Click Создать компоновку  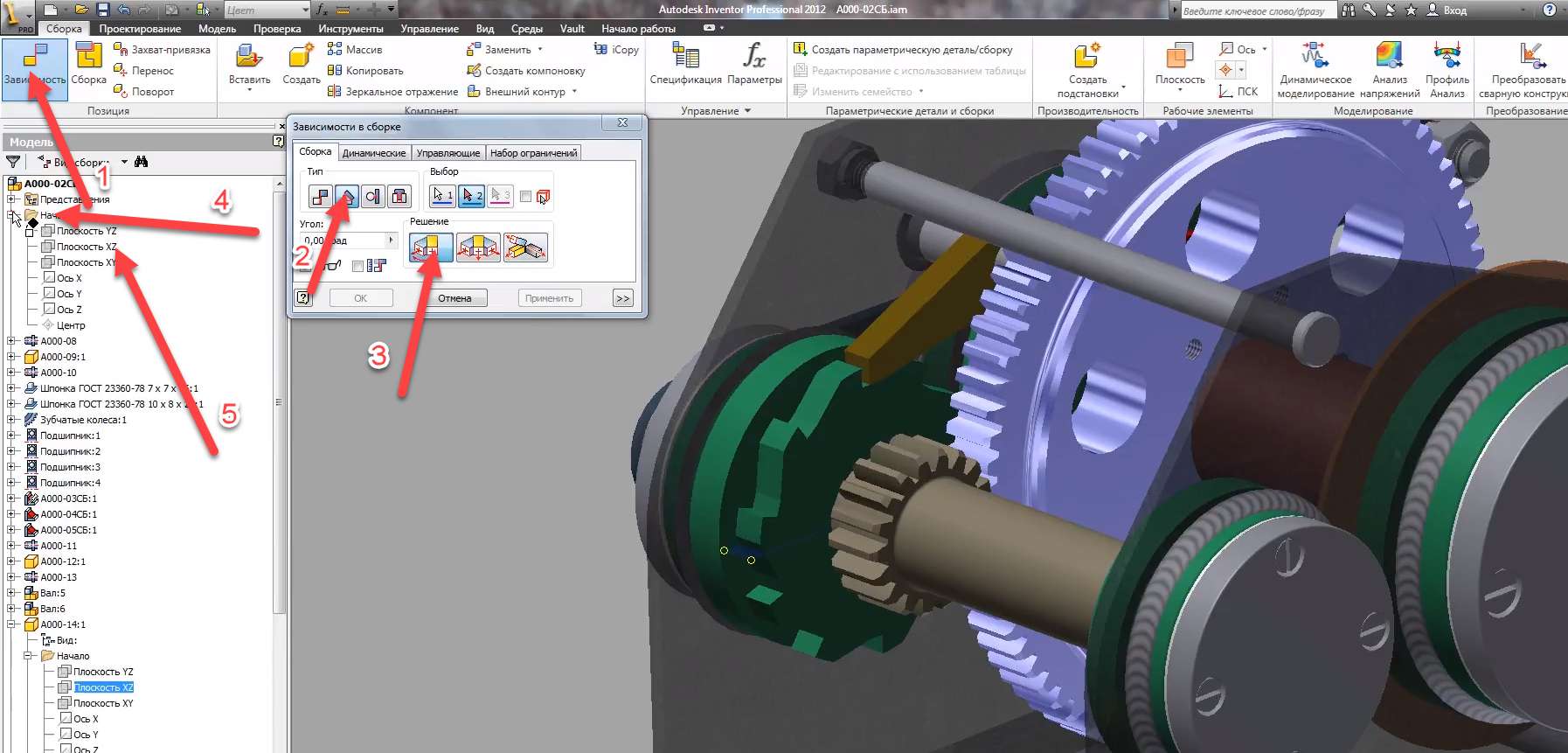pyautogui.click(x=526, y=71)
